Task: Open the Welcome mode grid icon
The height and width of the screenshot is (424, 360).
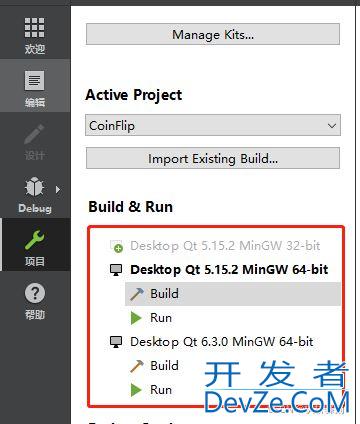Action: click(34, 28)
